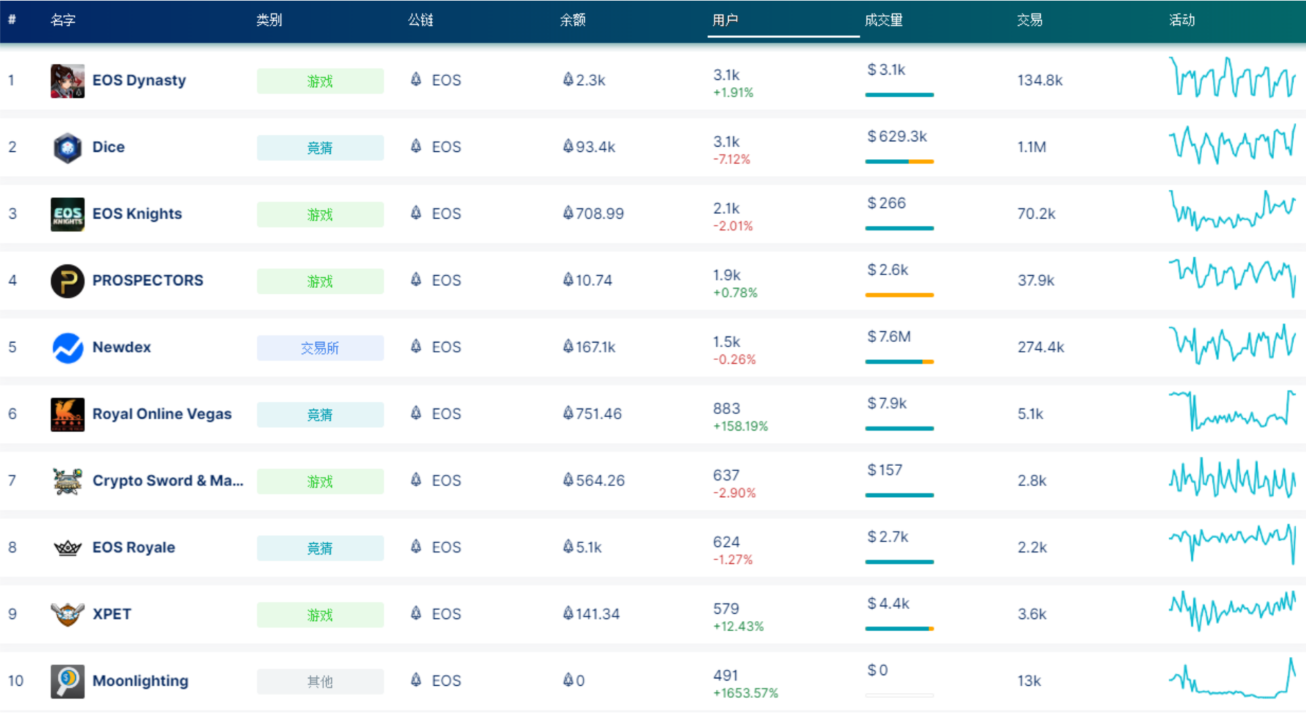1306x713 pixels.
Task: Open the EOS Royale crown icon
Action: (x=68, y=548)
